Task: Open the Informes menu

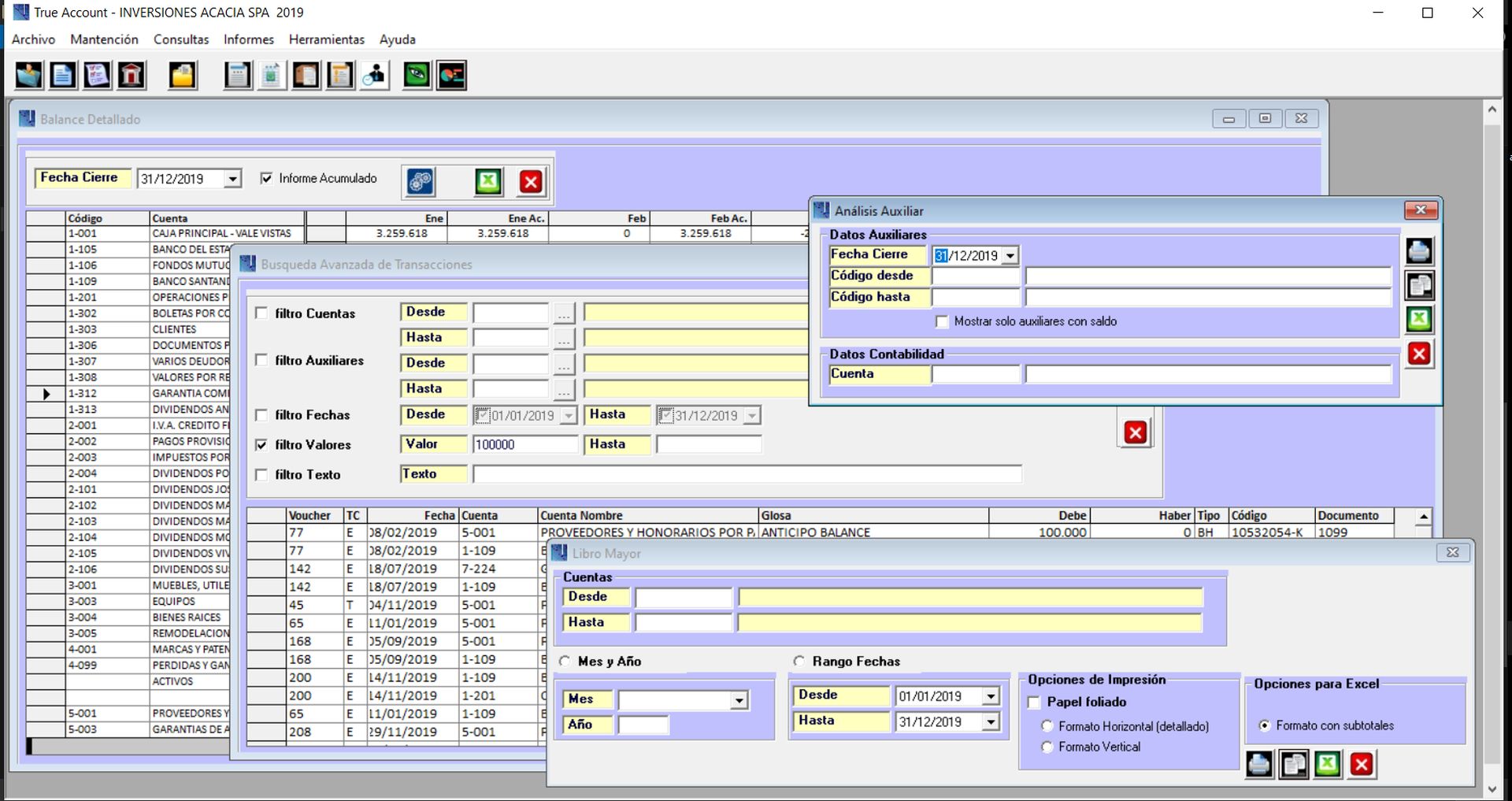Action: point(249,39)
